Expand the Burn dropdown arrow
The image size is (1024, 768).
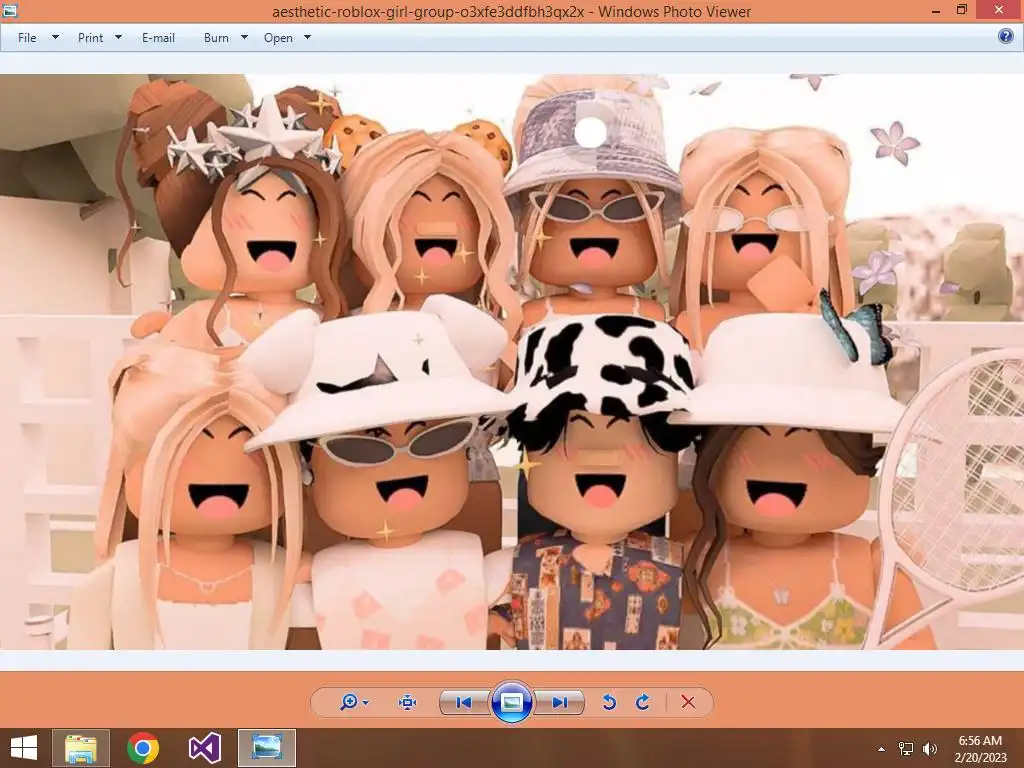point(244,37)
